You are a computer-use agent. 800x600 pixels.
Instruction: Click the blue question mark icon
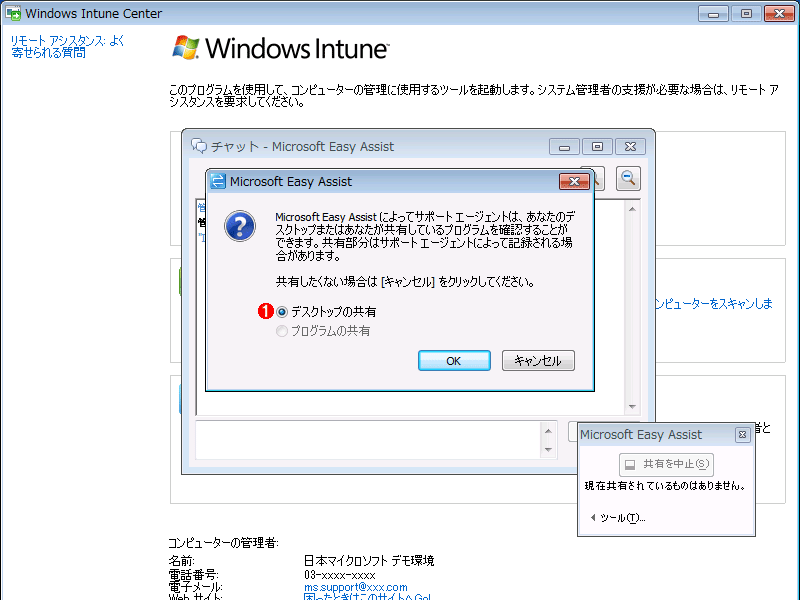pos(240,226)
